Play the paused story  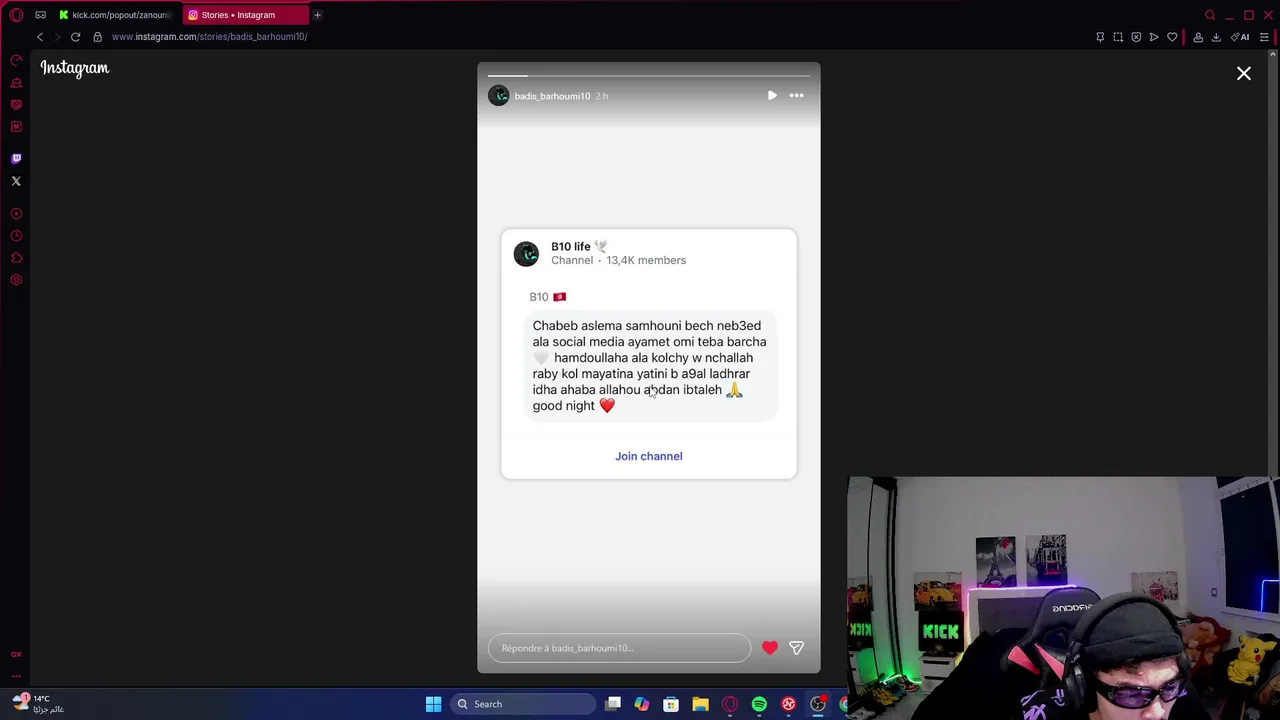(x=772, y=96)
